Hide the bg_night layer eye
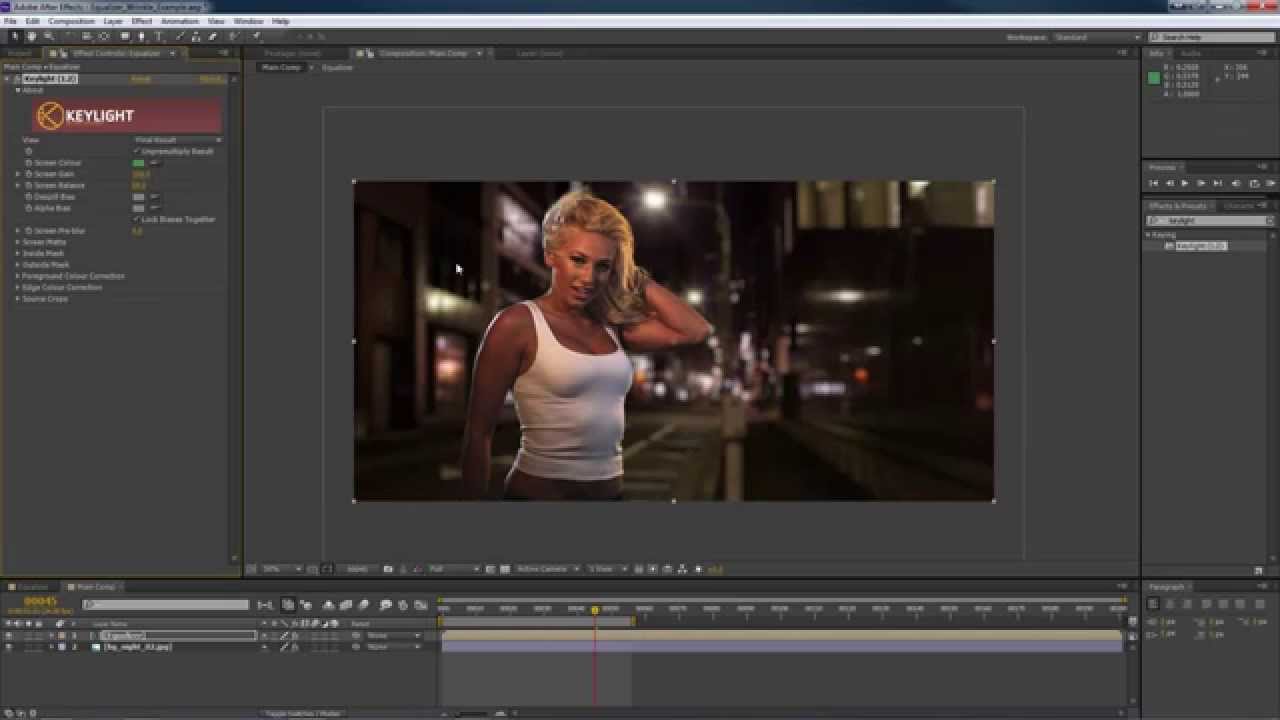 (9, 647)
